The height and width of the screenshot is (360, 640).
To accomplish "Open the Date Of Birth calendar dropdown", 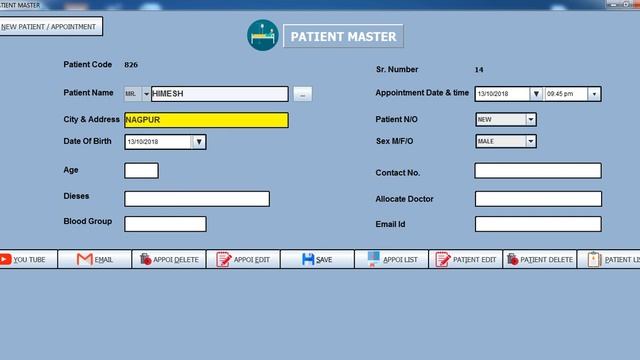I will [x=199, y=142].
